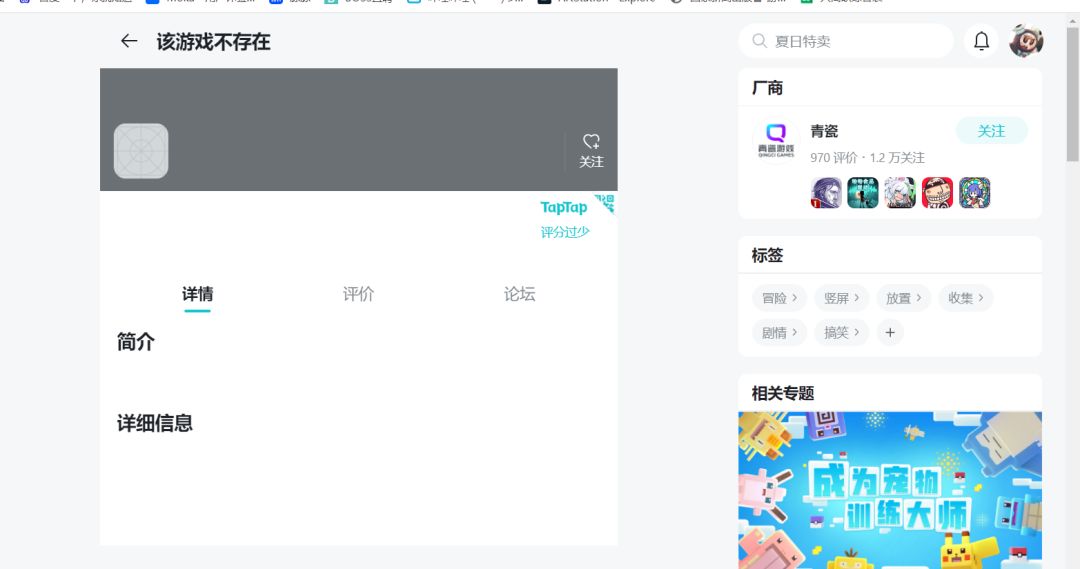Open the red grinning face game icon

[x=937, y=193]
